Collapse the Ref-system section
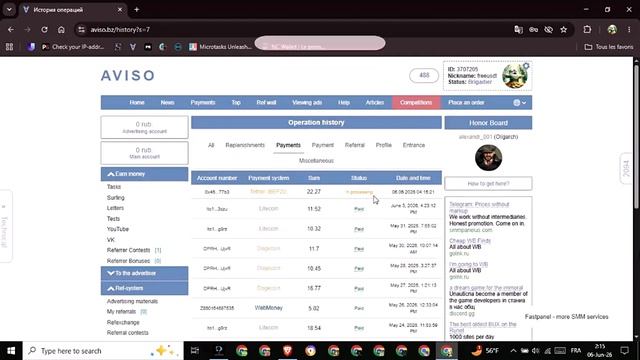 tap(144, 288)
